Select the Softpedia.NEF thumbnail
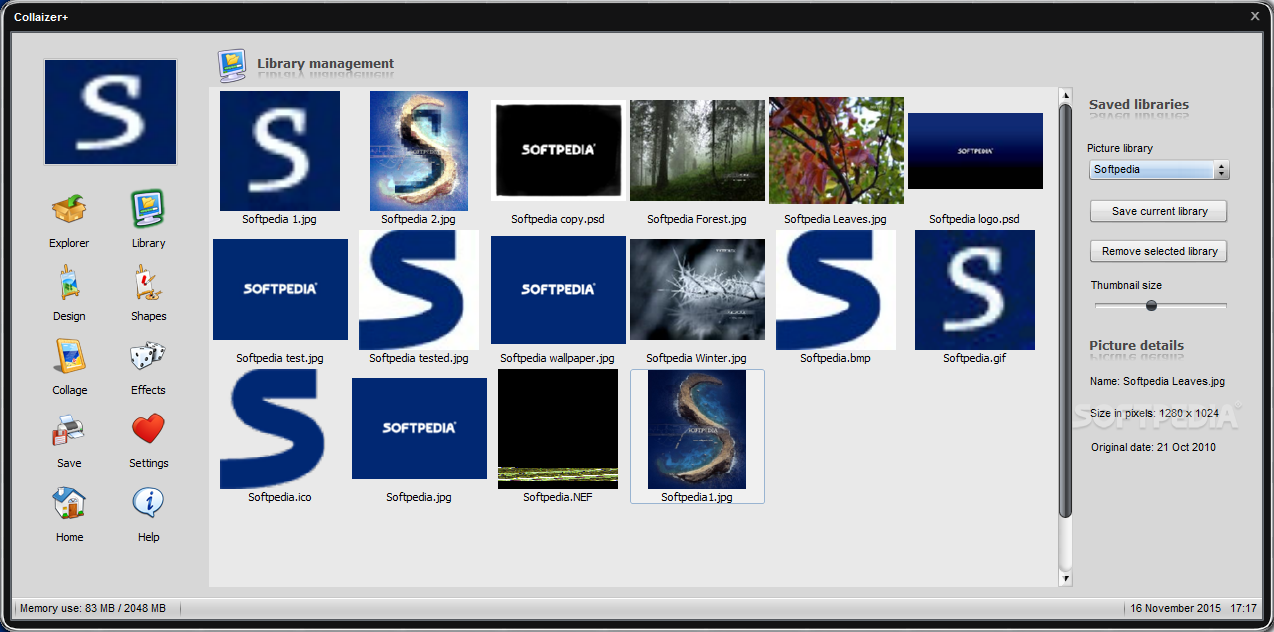This screenshot has height=632, width=1274. pos(558,429)
